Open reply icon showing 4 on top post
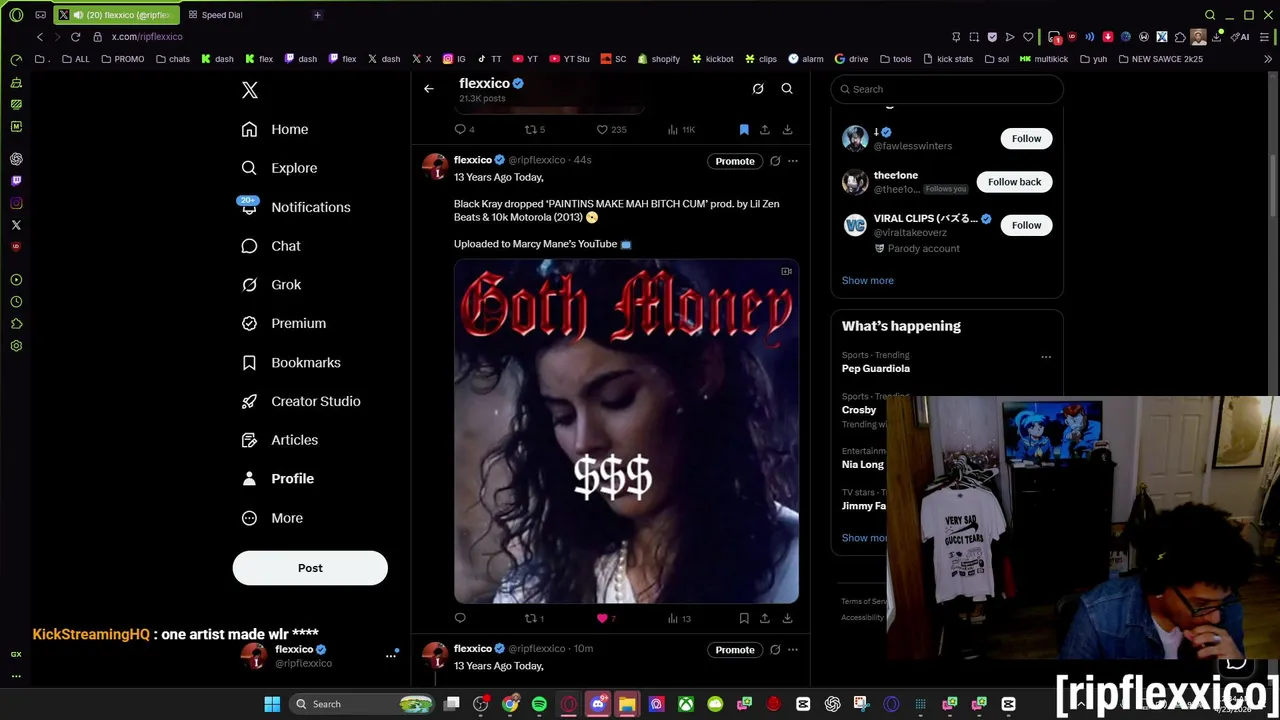 coord(464,129)
